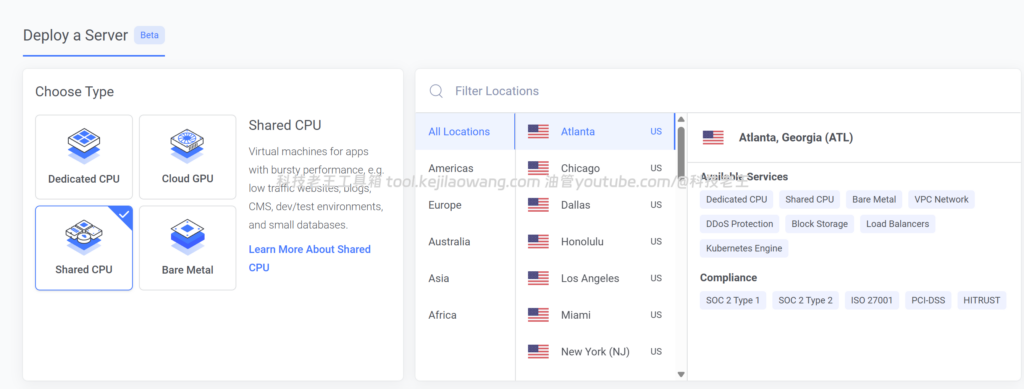1024x389 pixels.
Task: Click the US flag beside Dallas
Action: [x=538, y=205]
